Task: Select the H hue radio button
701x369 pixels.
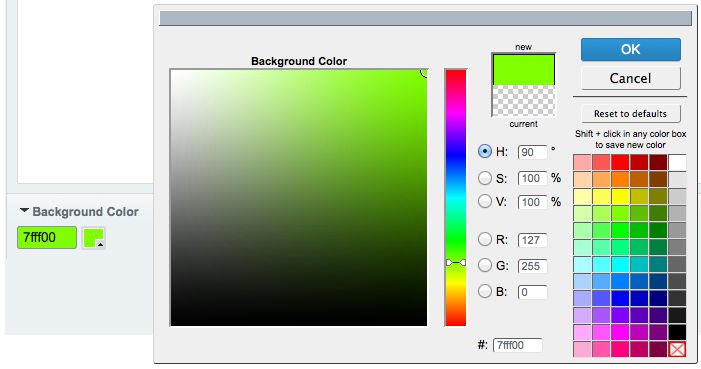Action: (485, 151)
